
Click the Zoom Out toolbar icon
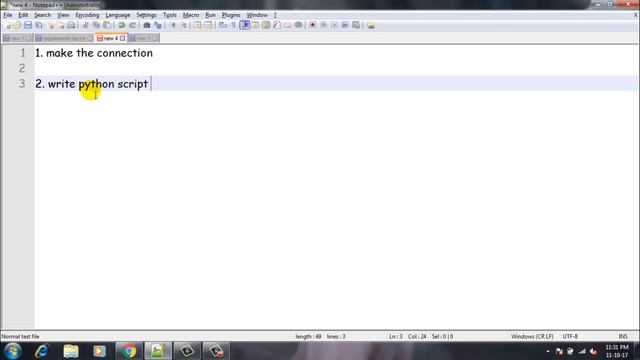coord(184,25)
